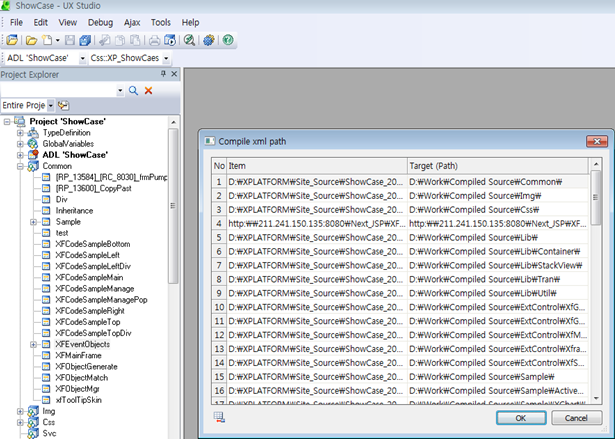Click the Print icon in the toolbar

[x=153, y=40]
